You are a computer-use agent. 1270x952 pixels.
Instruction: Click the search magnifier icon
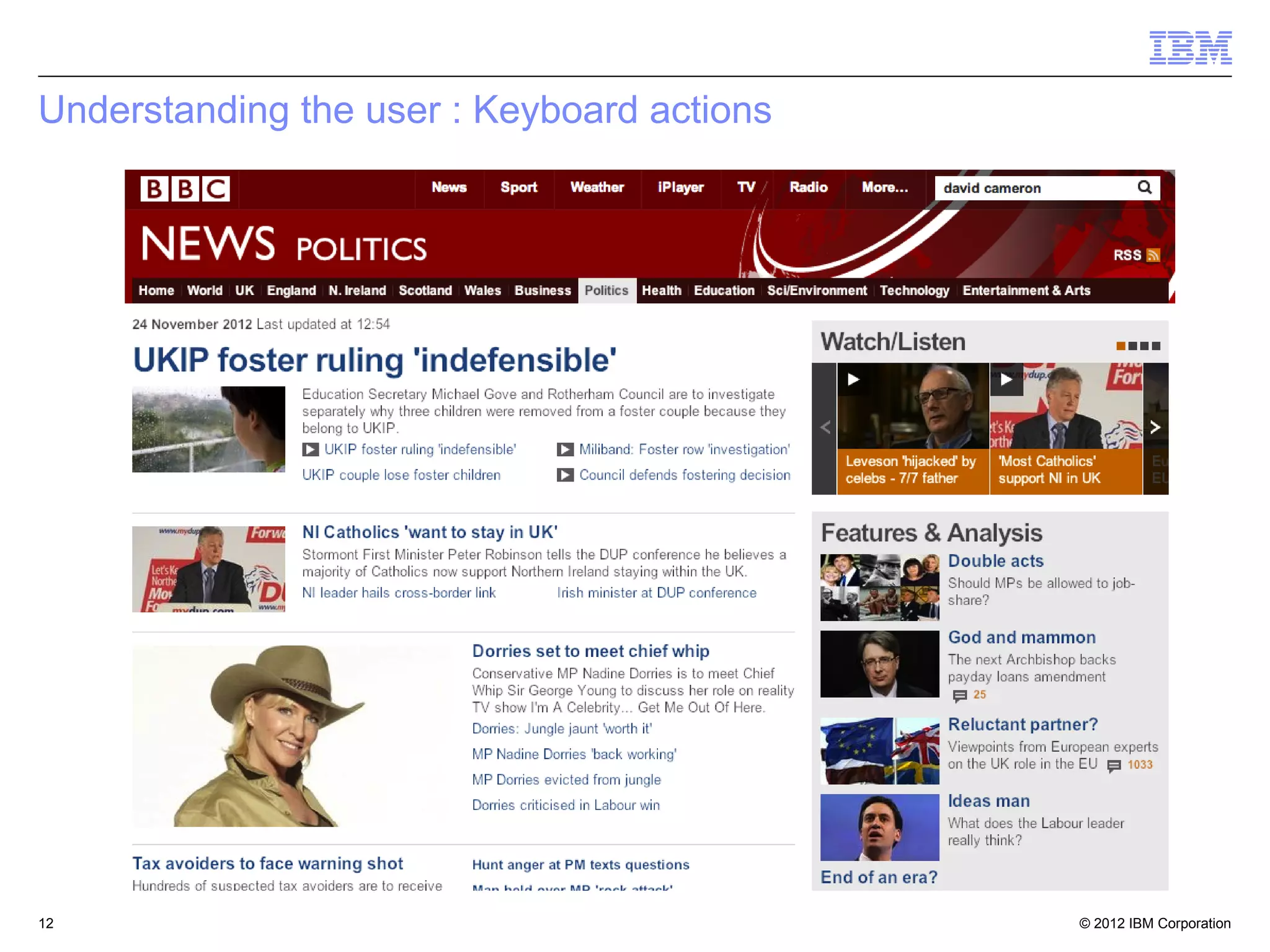(x=1145, y=187)
